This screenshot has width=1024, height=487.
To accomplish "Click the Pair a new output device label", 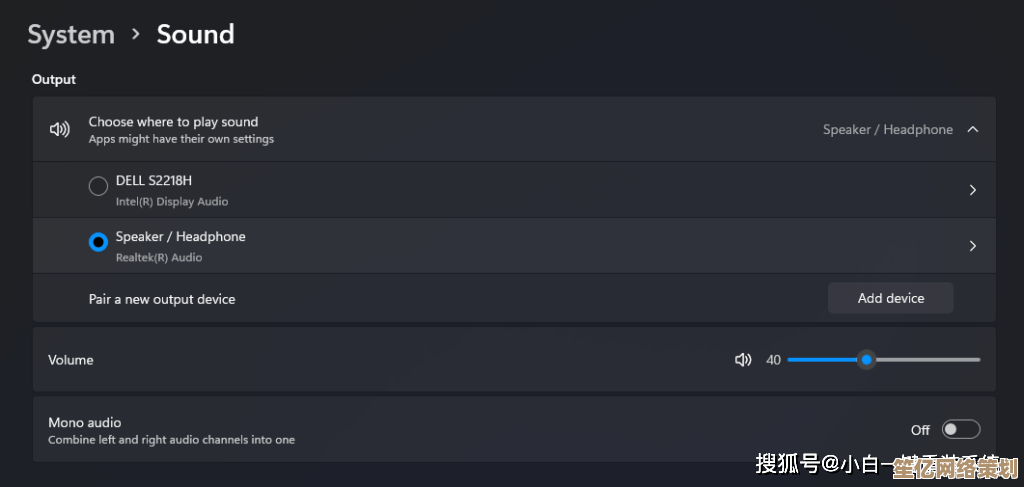I will tap(162, 299).
